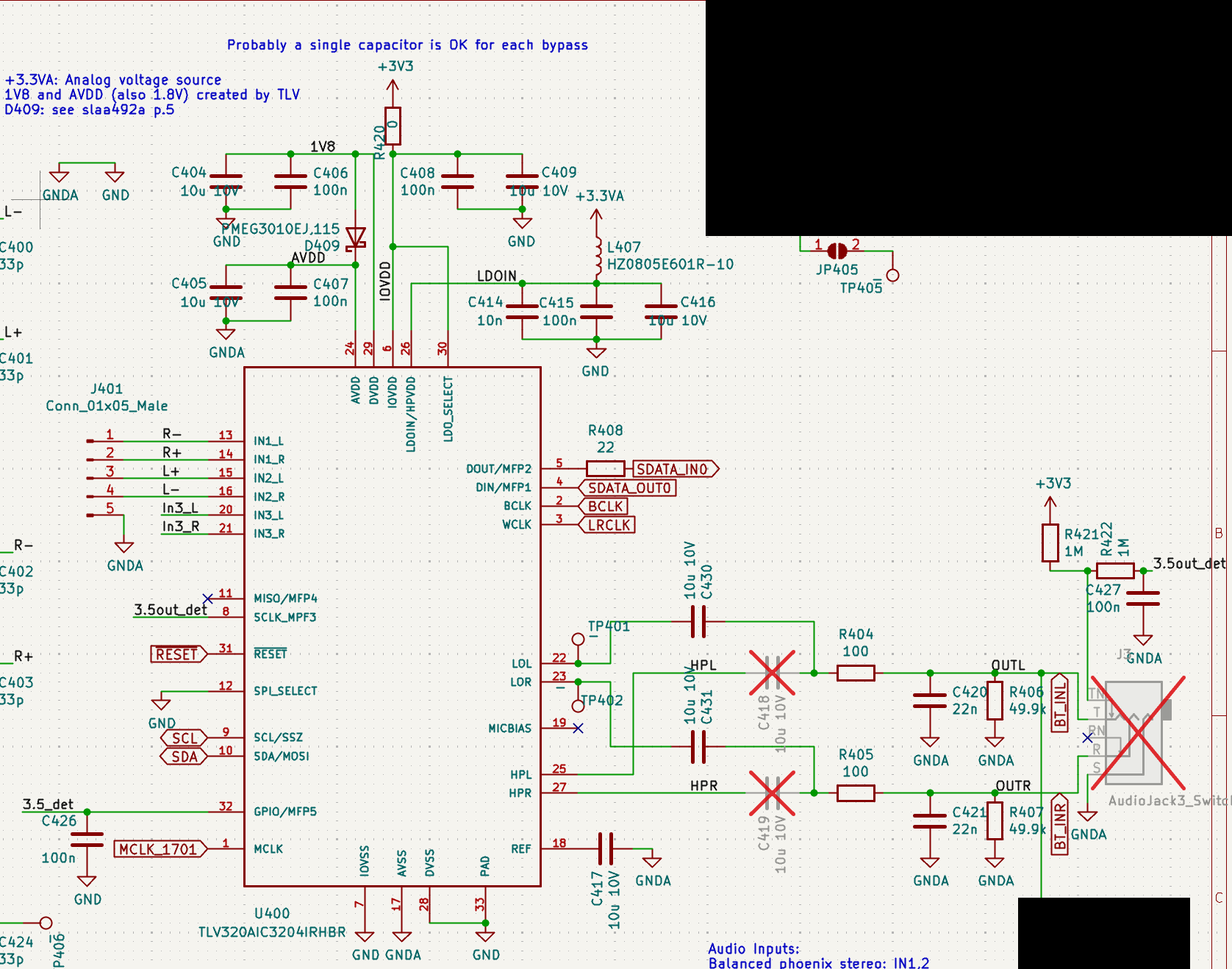Click the AVDD net label above C407
Viewport: 1232px width, 969px height.
click(308, 257)
